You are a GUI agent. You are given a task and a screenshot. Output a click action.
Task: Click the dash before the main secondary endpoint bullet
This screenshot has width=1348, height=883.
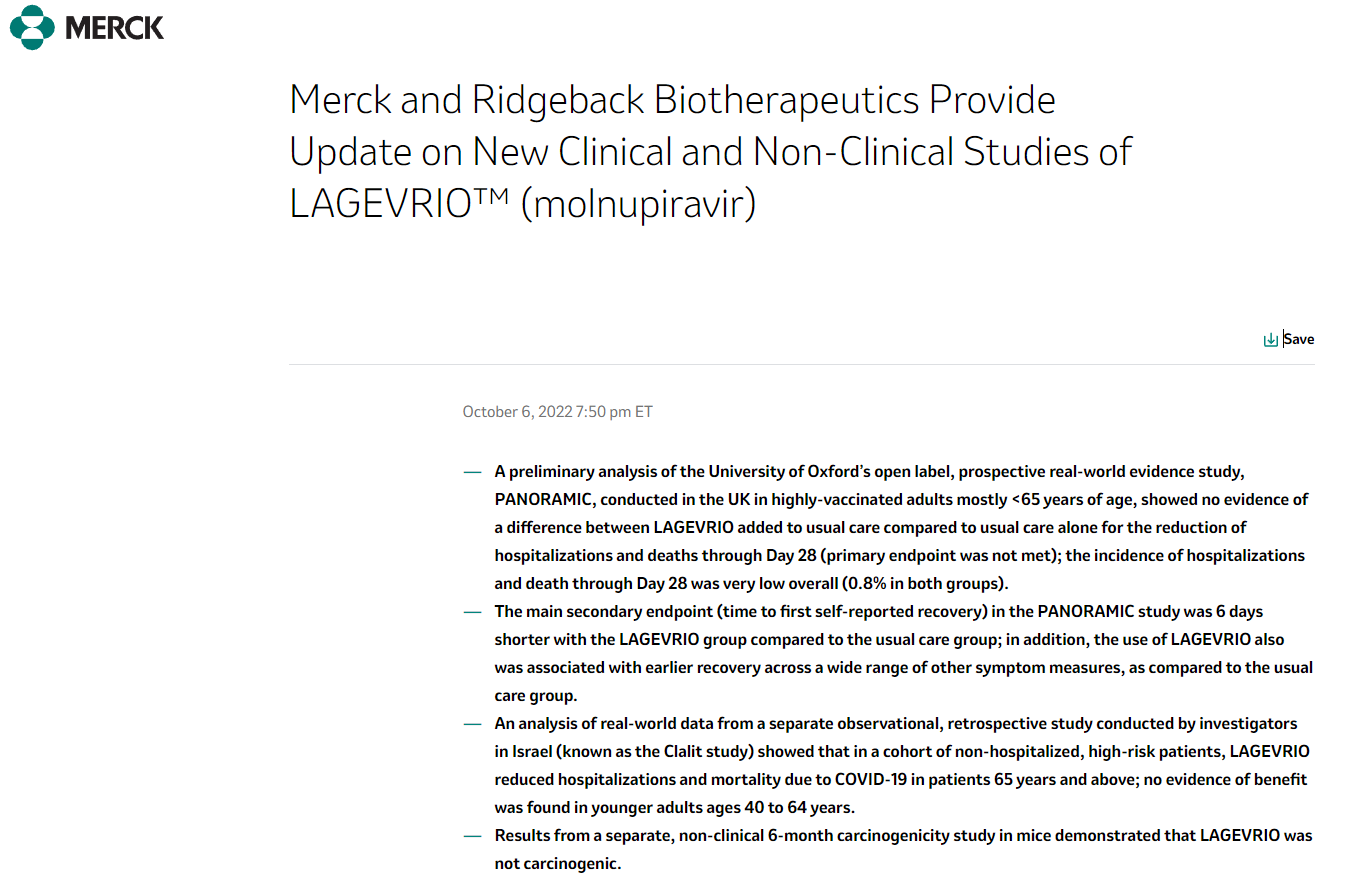[471, 612]
